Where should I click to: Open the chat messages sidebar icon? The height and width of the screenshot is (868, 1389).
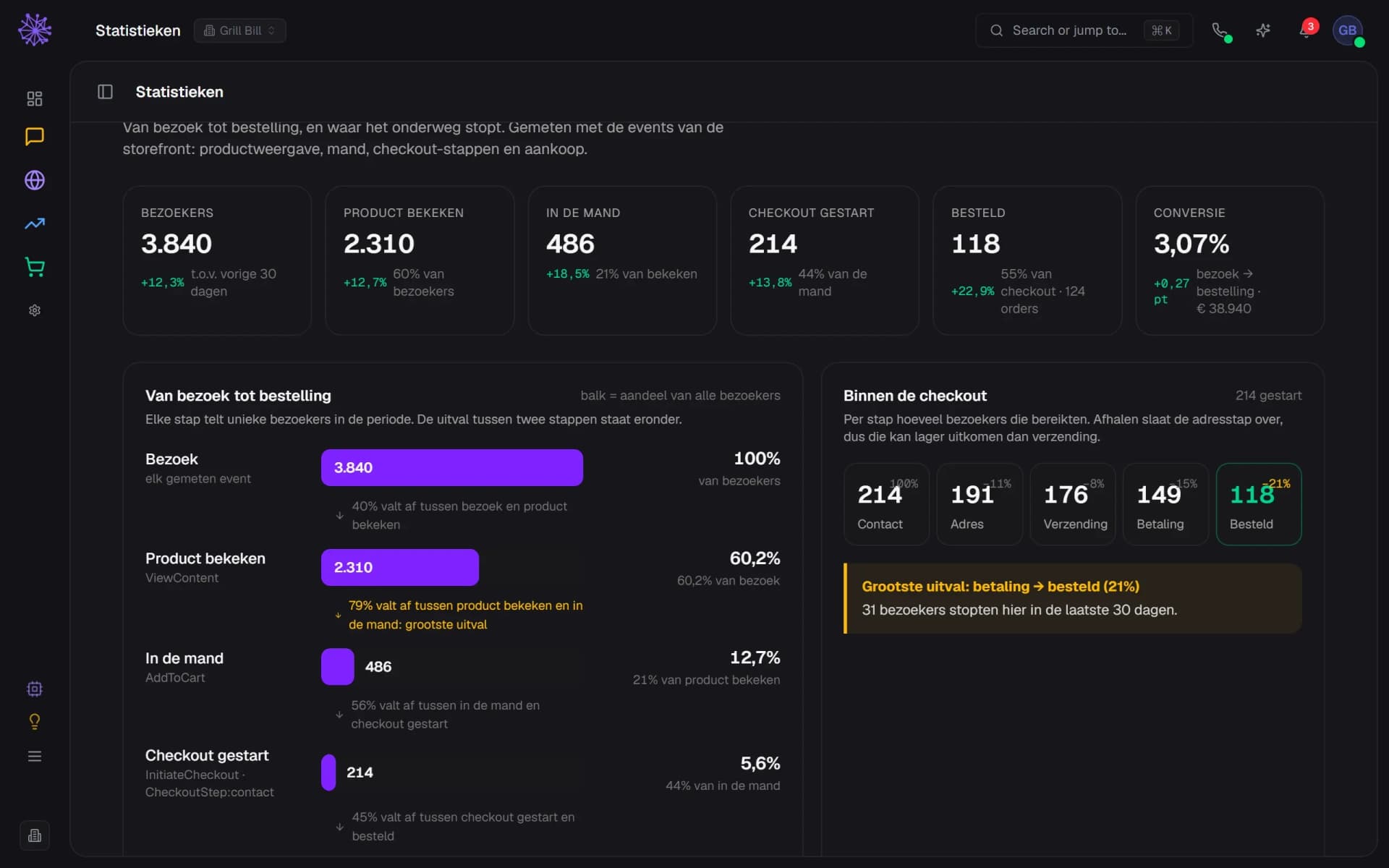click(x=35, y=137)
